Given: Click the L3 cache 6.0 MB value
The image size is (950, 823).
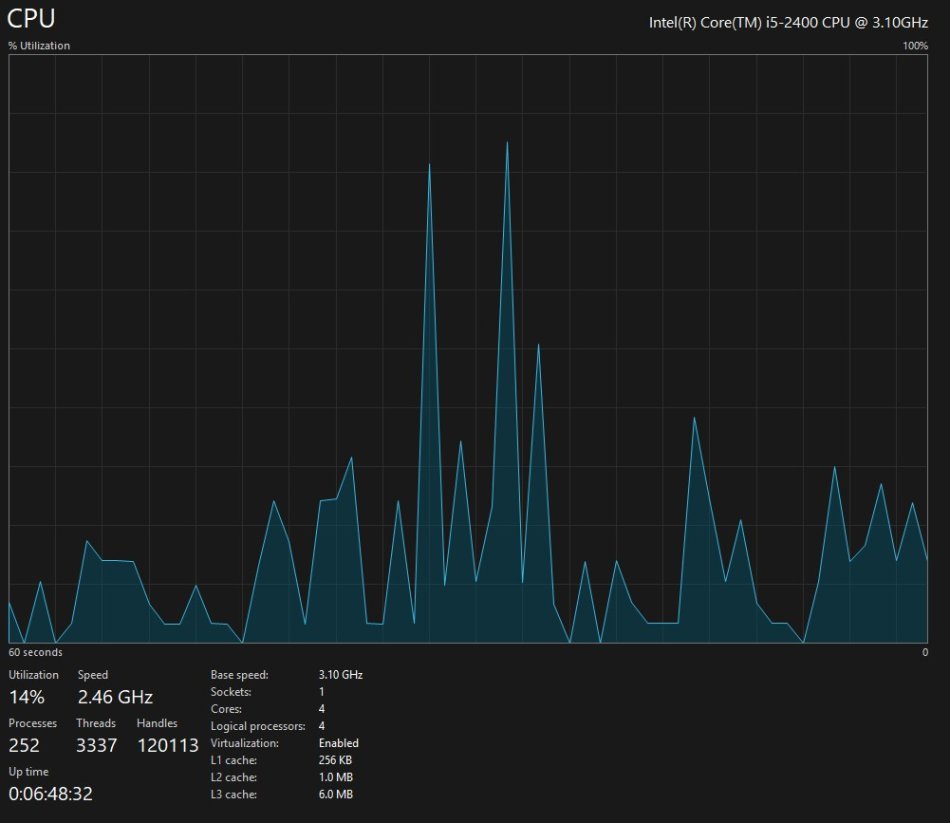Looking at the screenshot, I should (335, 794).
